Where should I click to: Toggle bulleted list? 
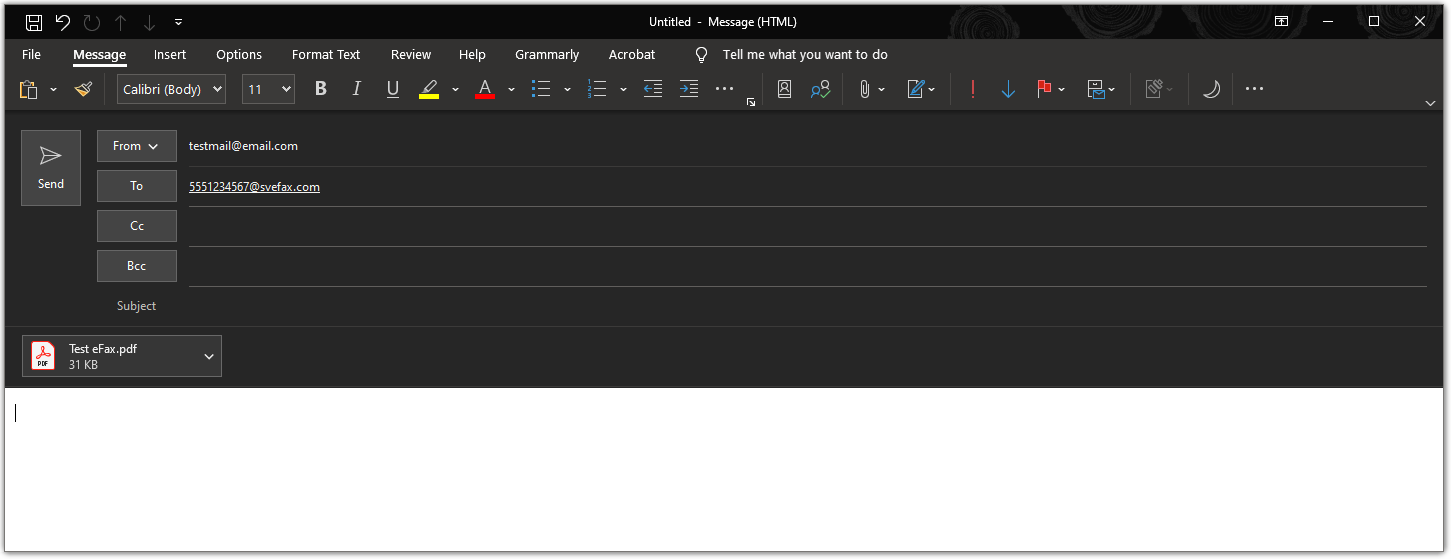pos(541,89)
